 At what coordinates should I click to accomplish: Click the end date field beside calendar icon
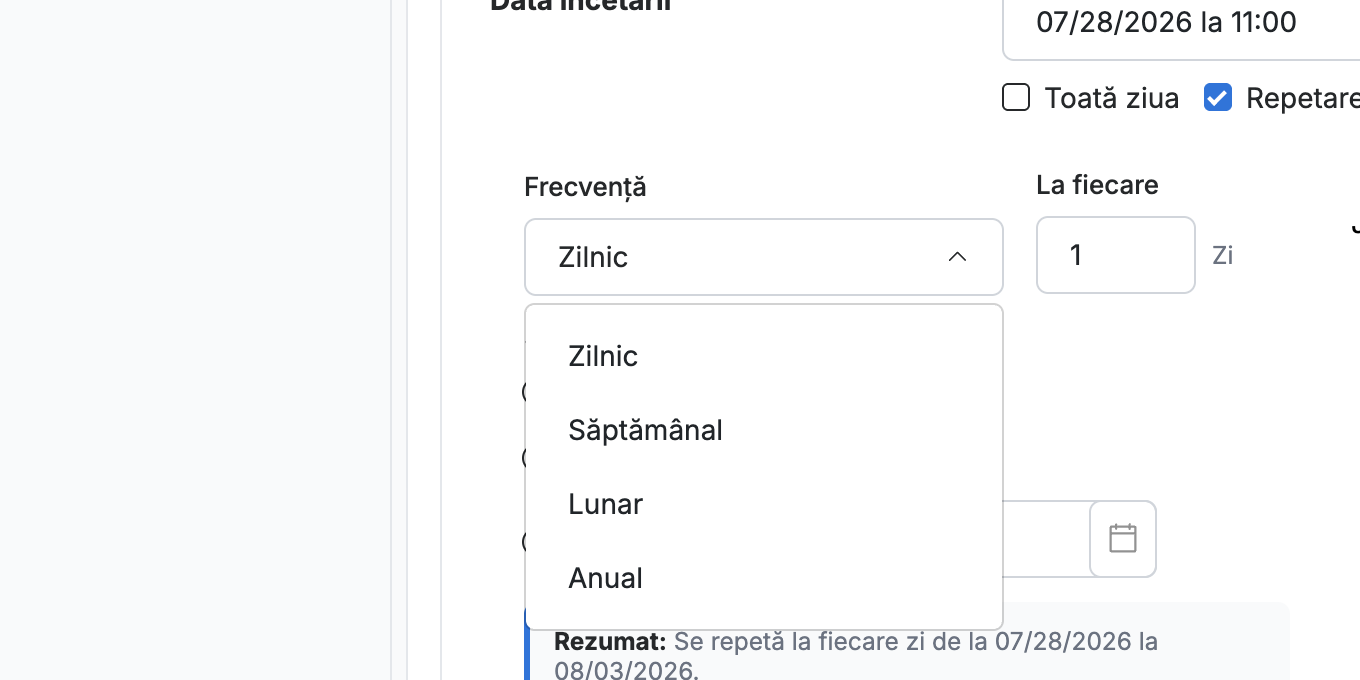coord(1046,539)
